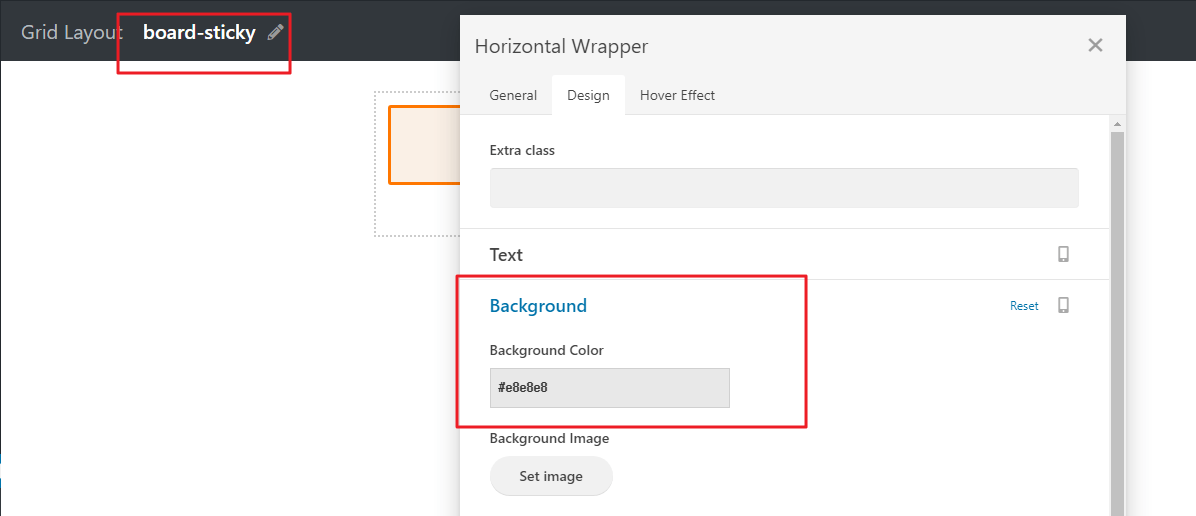Reset the Background settings
Image resolution: width=1196 pixels, height=516 pixels.
(x=1024, y=306)
